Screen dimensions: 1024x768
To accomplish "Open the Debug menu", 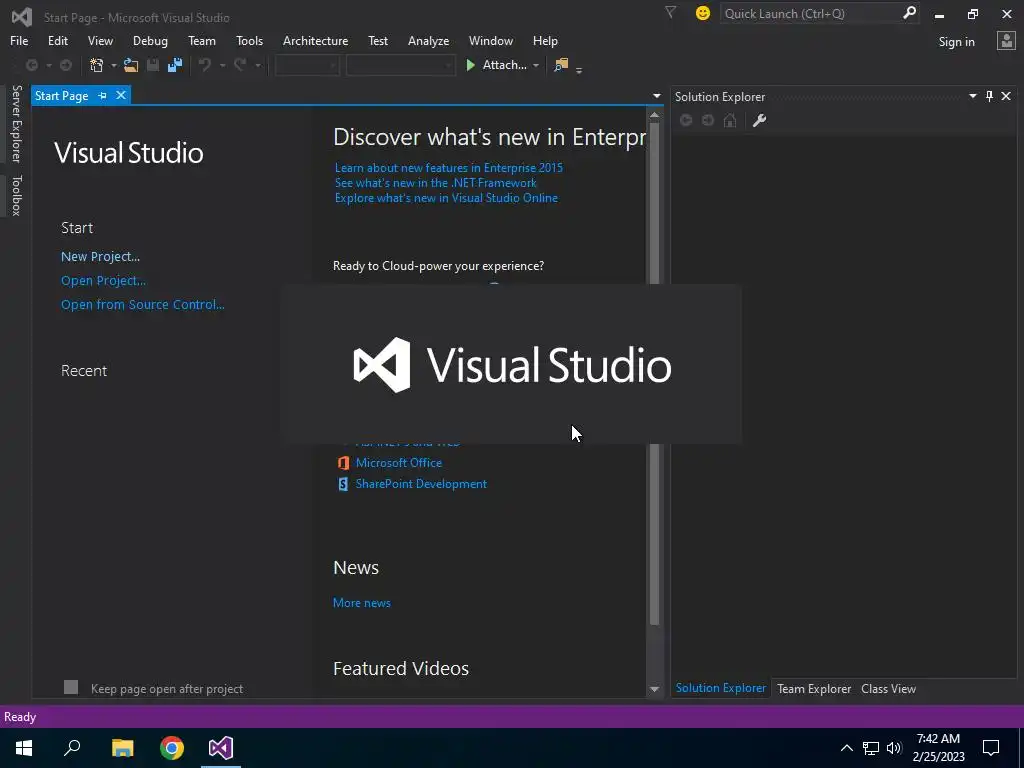I will click(150, 40).
